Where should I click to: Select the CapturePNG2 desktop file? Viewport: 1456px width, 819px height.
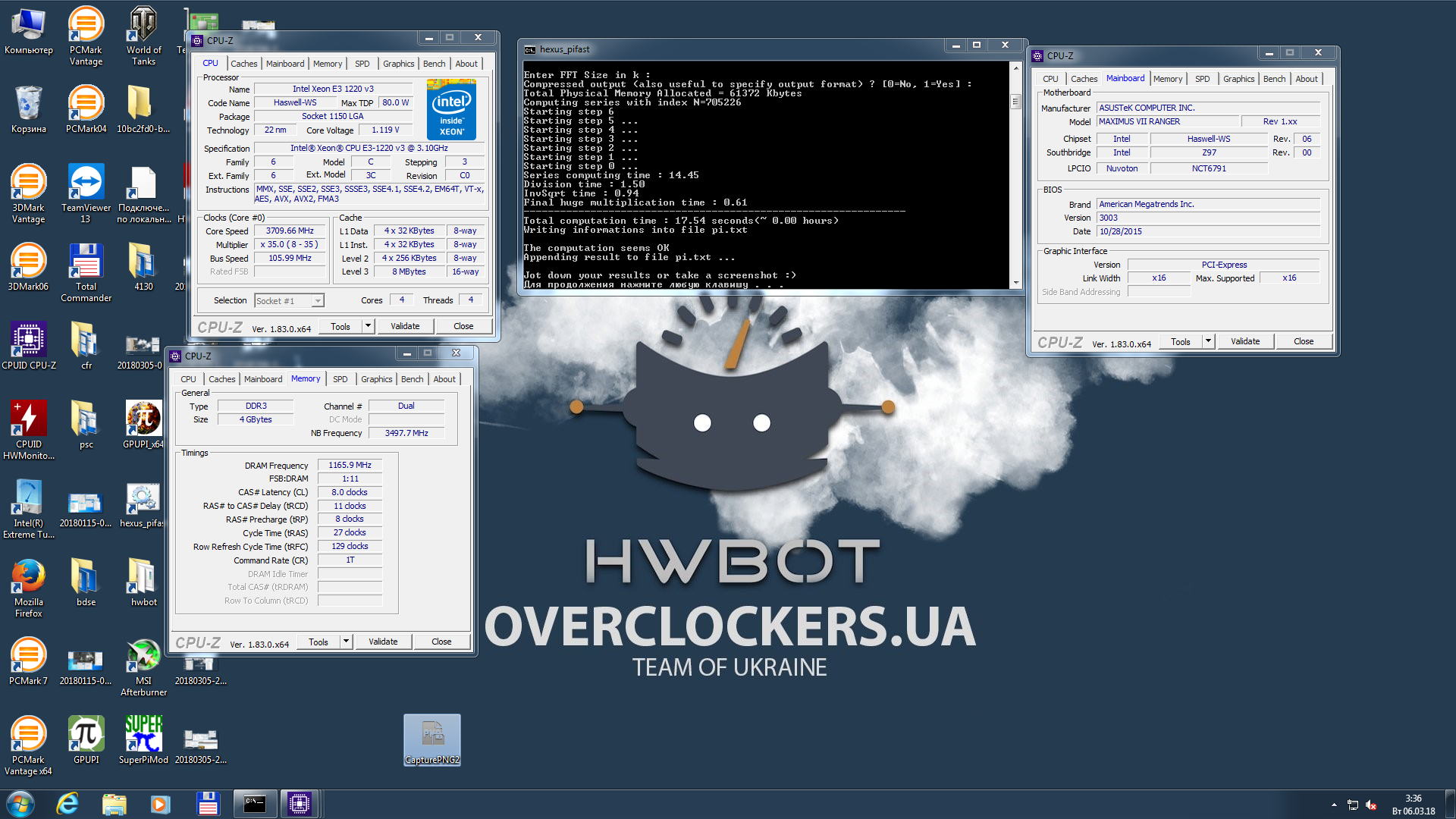(x=432, y=740)
